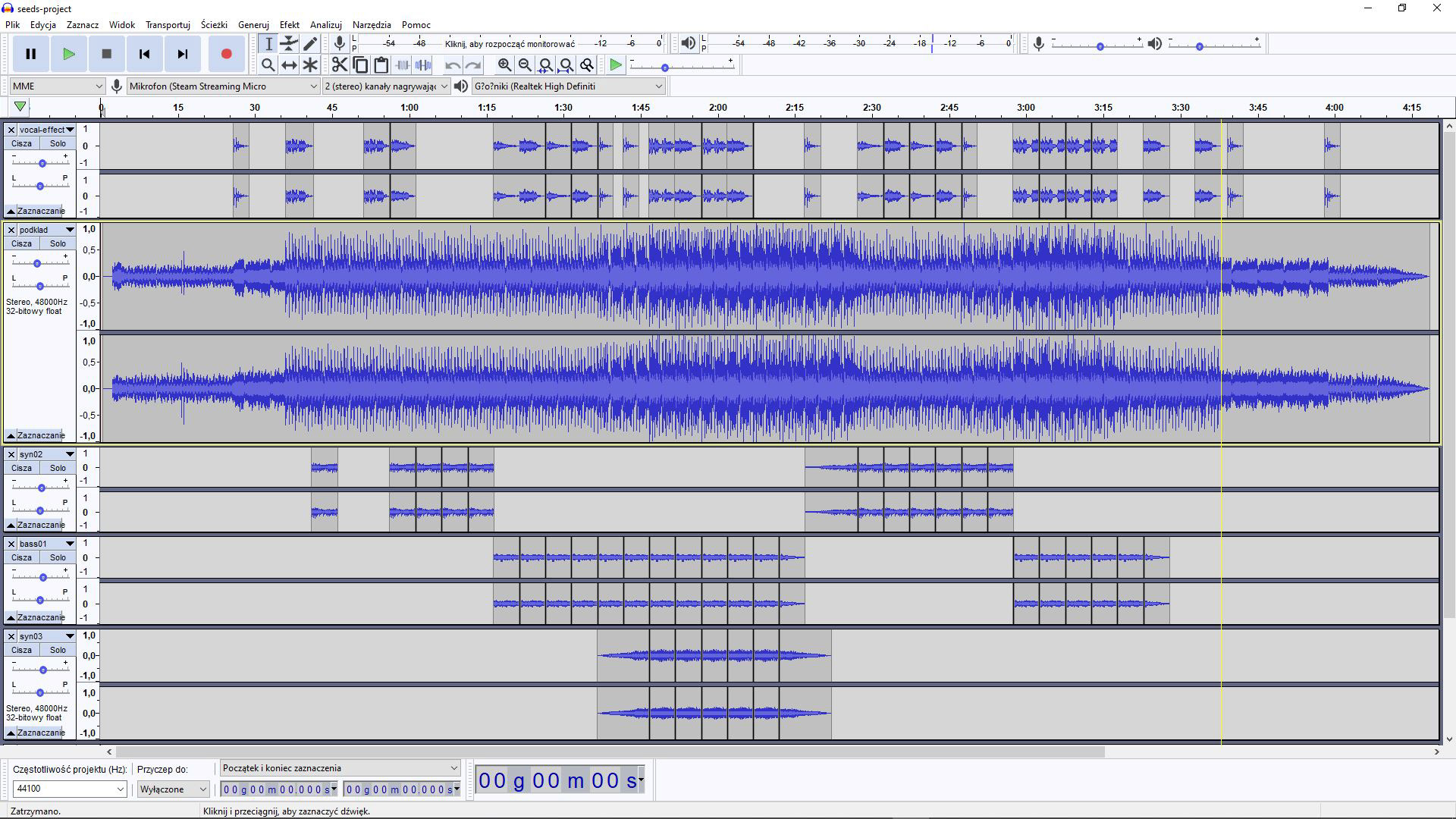Choose the Time Shift tool
The image size is (1456, 819).
[289, 65]
